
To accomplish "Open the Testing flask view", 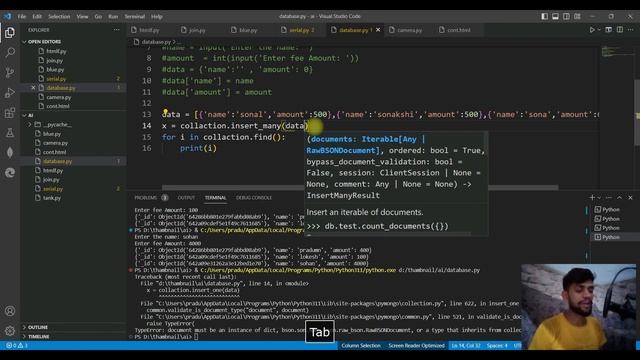I will [10, 133].
